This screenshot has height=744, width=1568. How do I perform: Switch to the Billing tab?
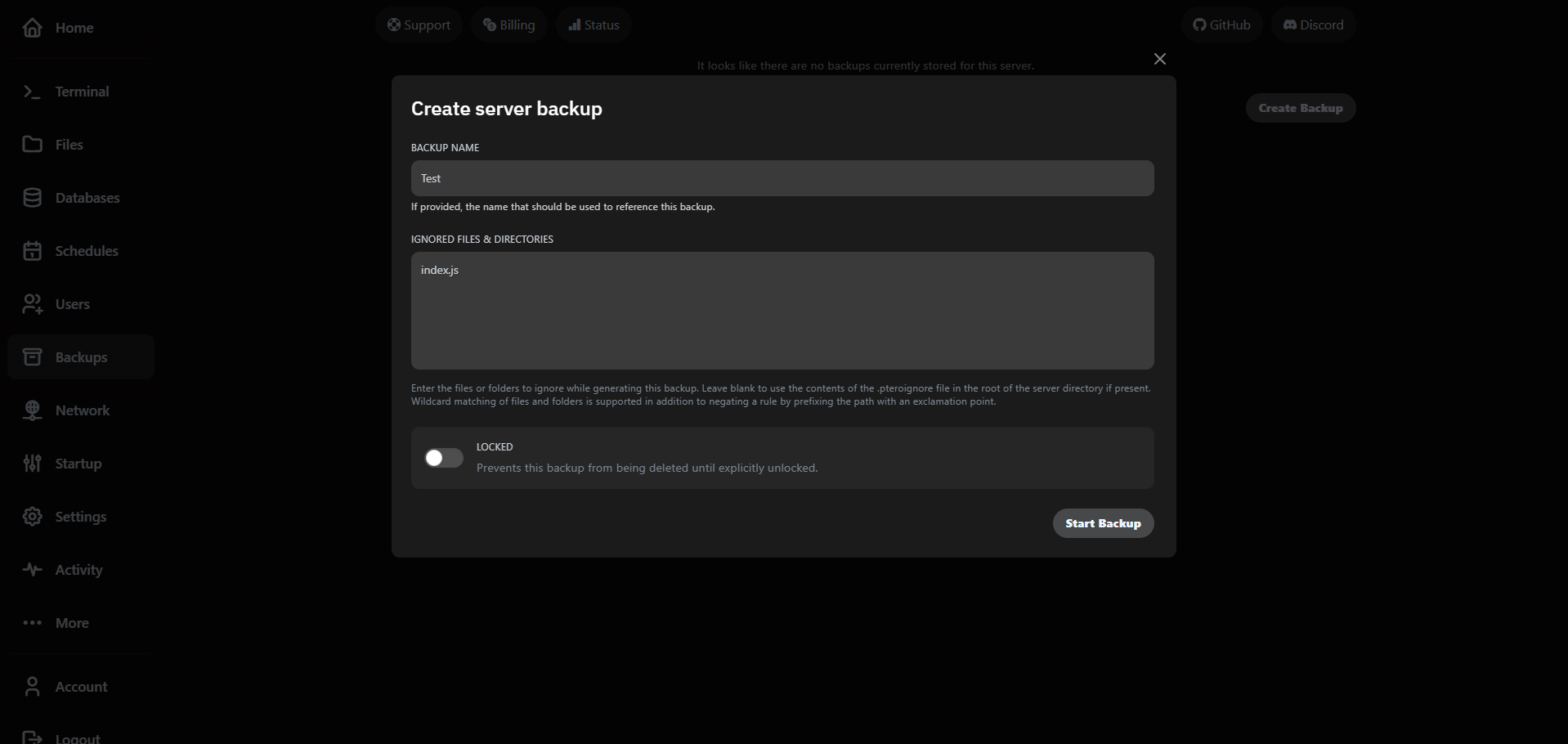click(508, 25)
